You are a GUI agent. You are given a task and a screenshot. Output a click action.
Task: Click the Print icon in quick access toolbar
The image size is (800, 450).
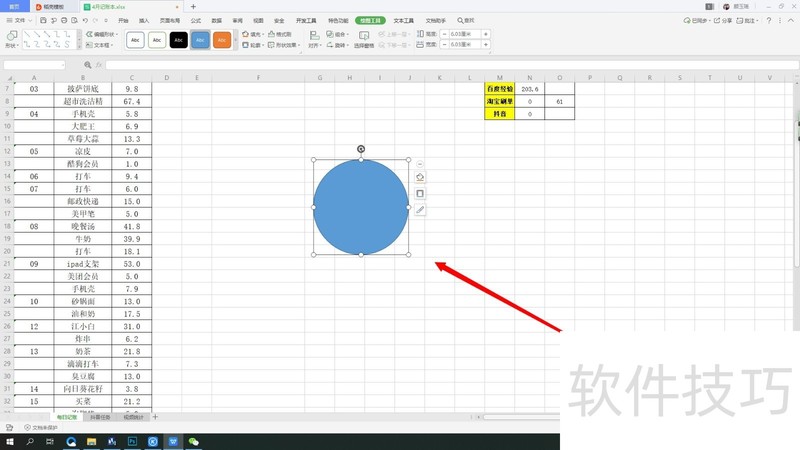[64, 20]
